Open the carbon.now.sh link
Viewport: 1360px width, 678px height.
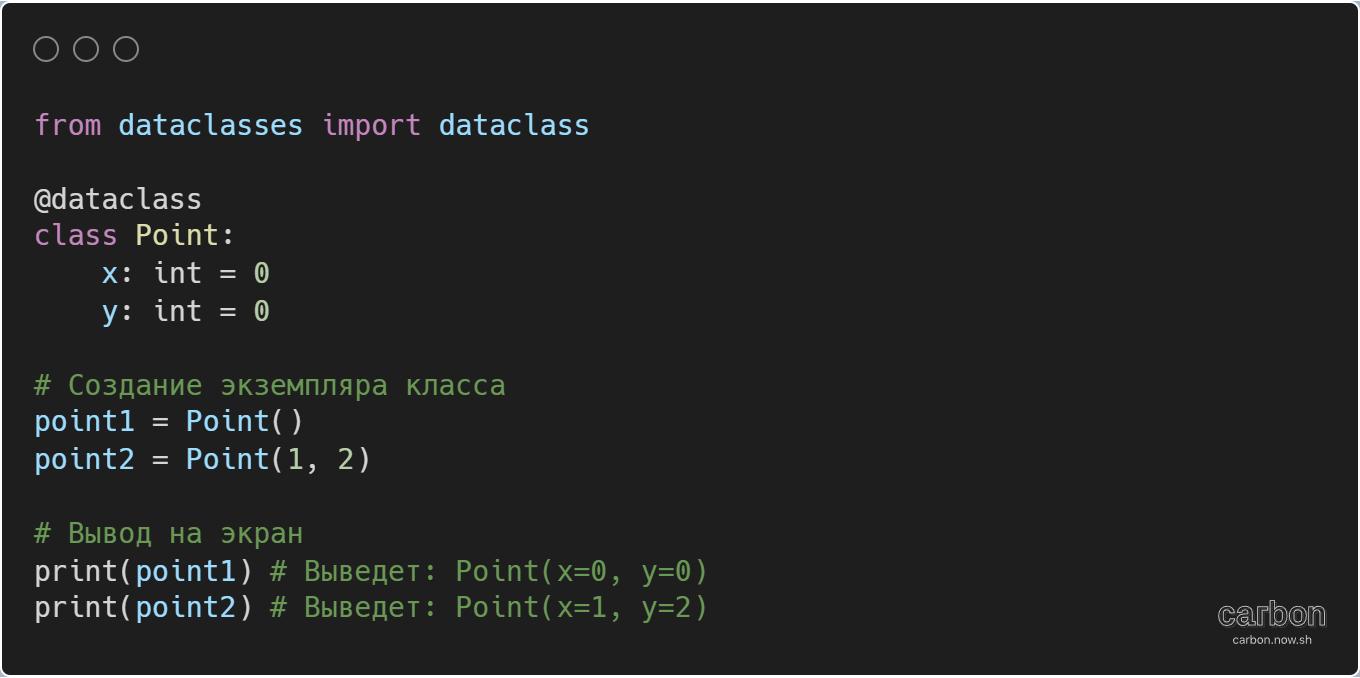coord(1271,640)
